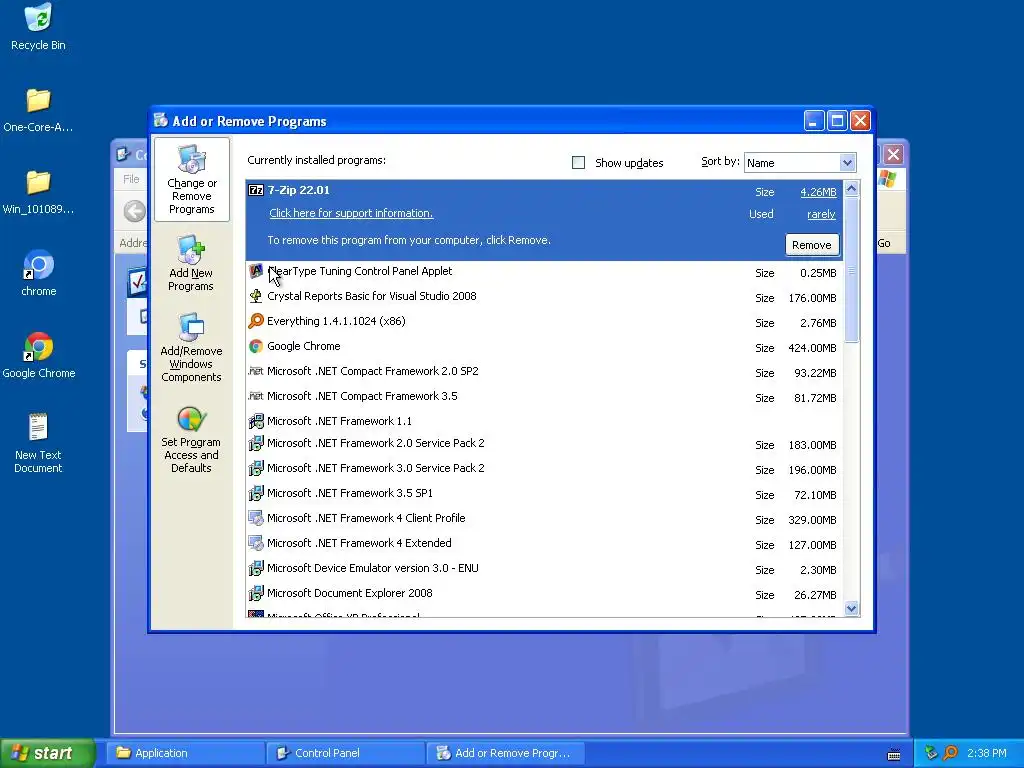Select the chrome shortcut on desktop
Image resolution: width=1024 pixels, height=768 pixels.
[x=38, y=273]
